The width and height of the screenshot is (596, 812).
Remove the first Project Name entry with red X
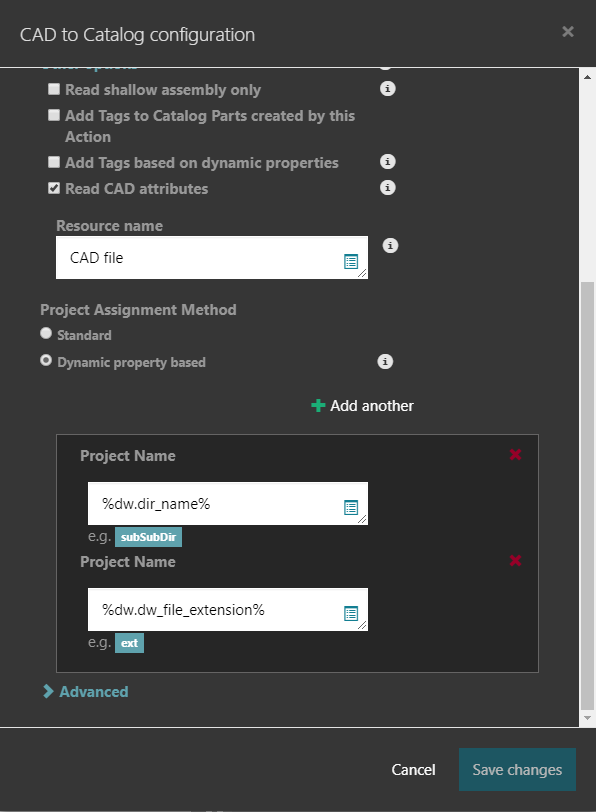tap(515, 455)
